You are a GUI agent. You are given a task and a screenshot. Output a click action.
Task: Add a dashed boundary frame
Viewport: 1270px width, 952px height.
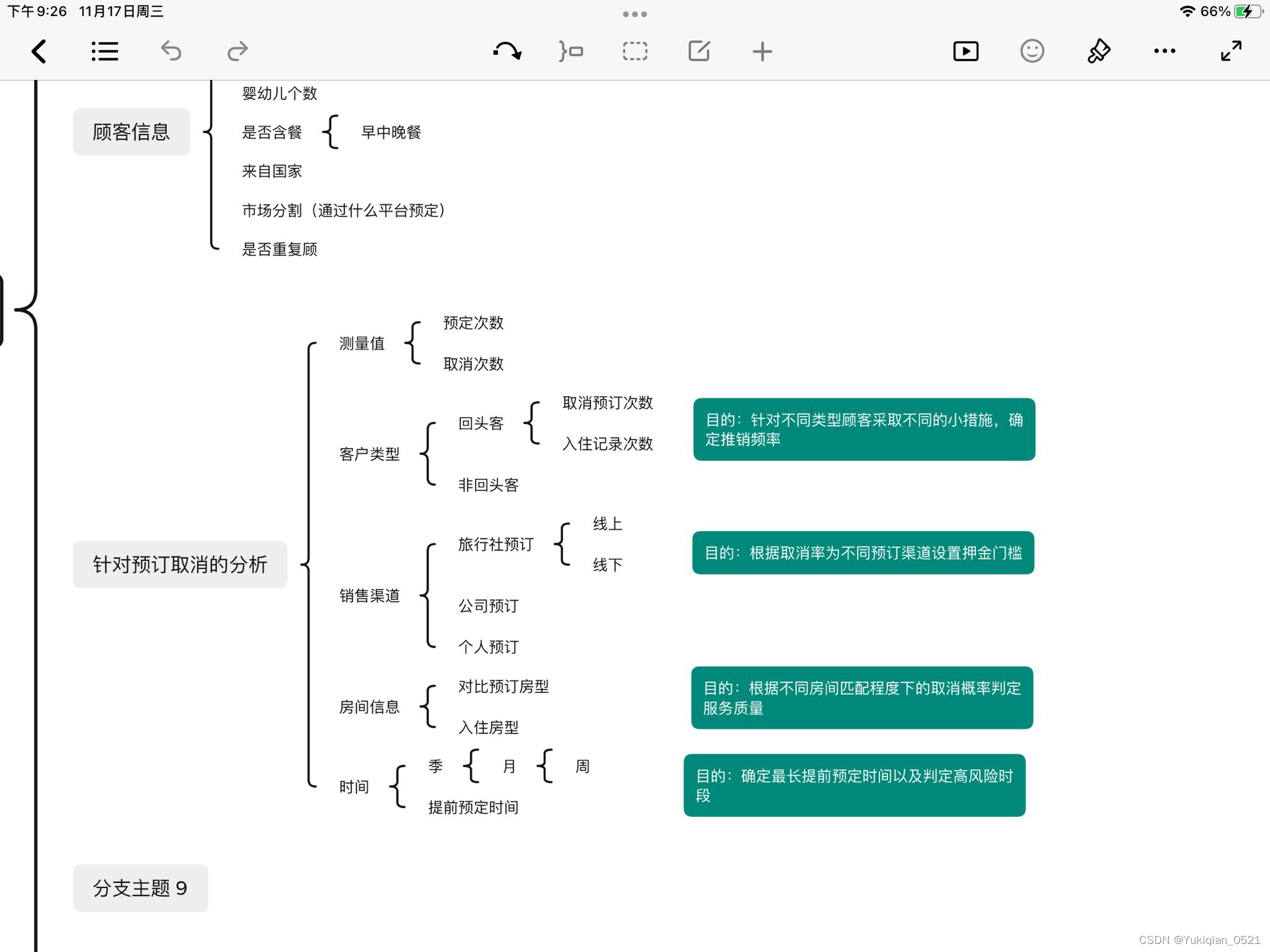pos(635,51)
